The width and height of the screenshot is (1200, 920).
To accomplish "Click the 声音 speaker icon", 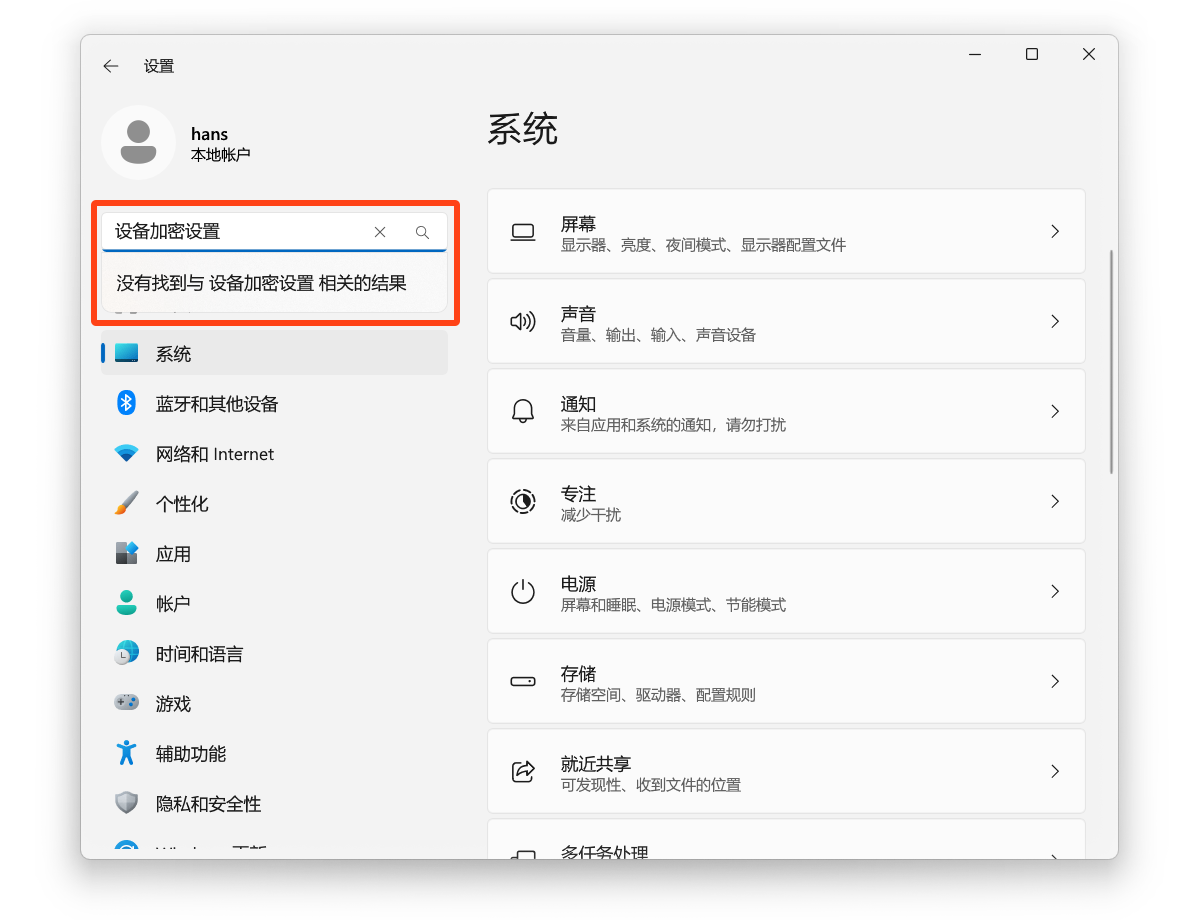I will [523, 321].
